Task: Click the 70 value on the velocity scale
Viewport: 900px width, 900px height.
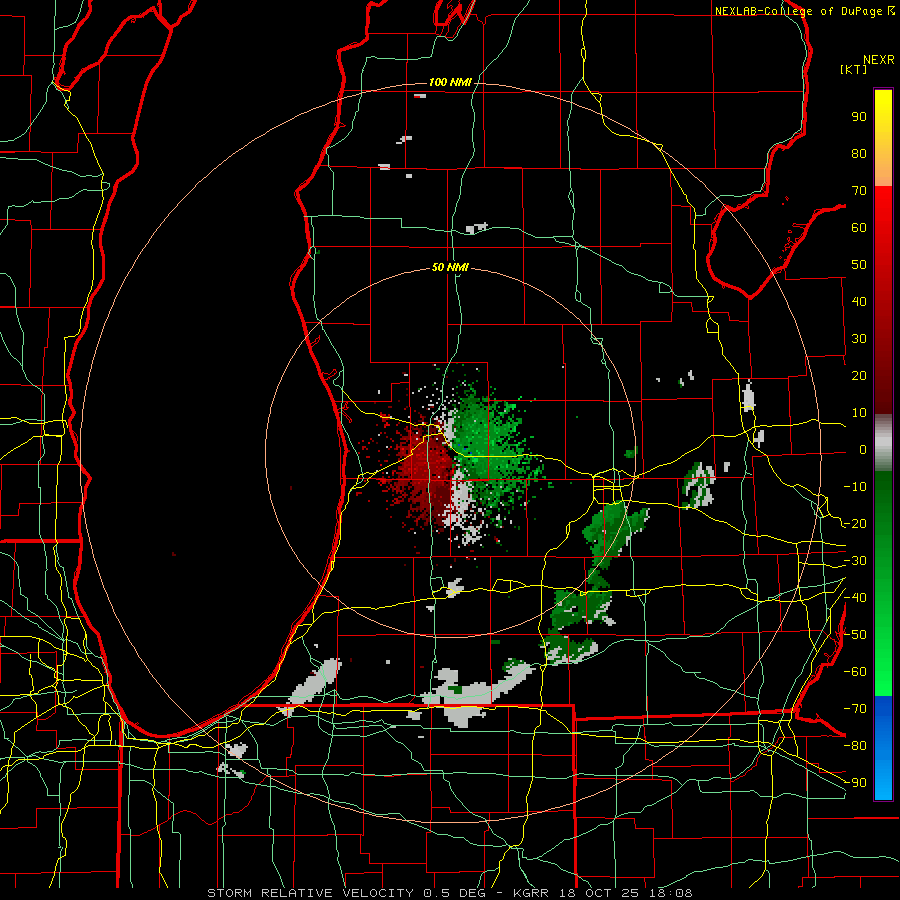Action: [x=859, y=191]
